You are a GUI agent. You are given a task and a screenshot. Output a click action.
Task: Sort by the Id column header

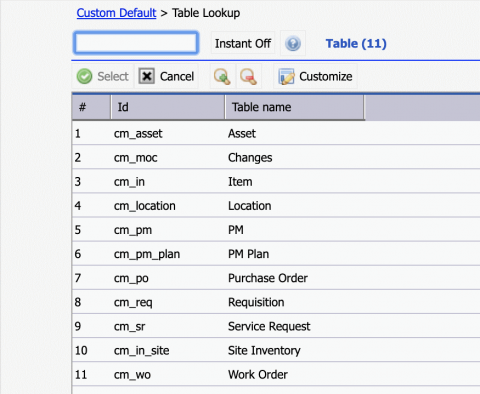168,107
